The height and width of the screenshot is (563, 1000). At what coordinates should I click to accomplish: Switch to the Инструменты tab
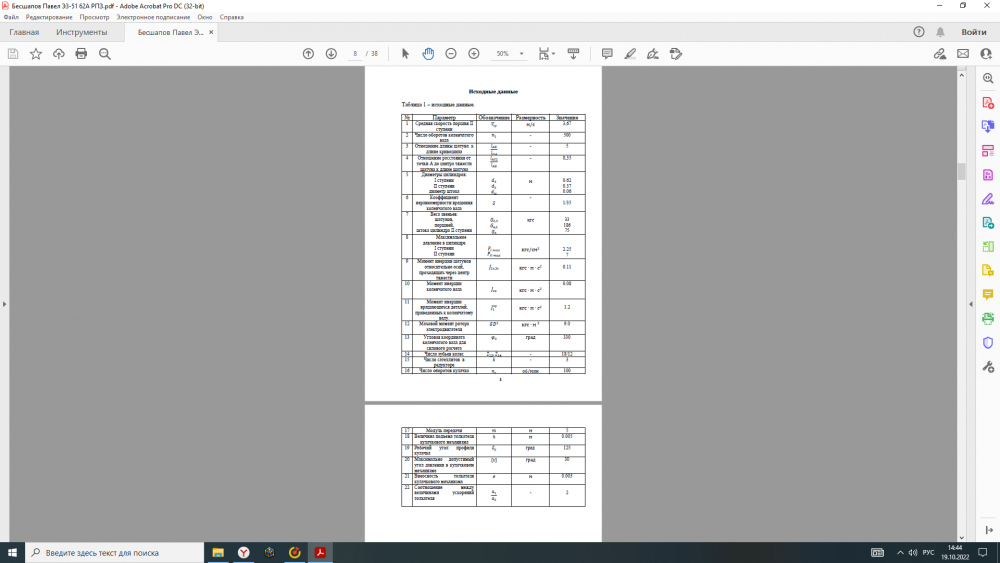coord(82,32)
